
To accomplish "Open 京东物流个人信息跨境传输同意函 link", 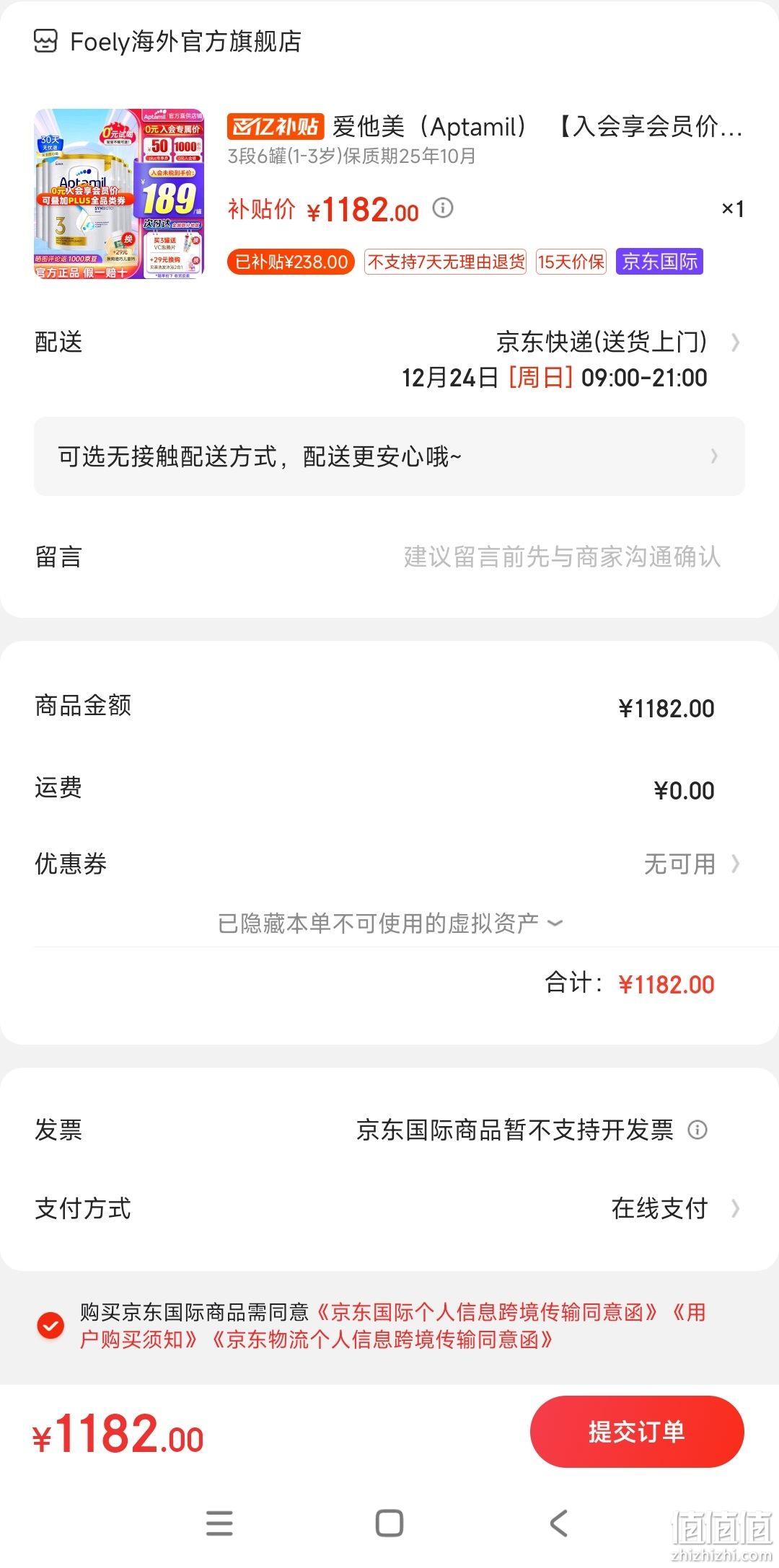I will click(382, 1339).
